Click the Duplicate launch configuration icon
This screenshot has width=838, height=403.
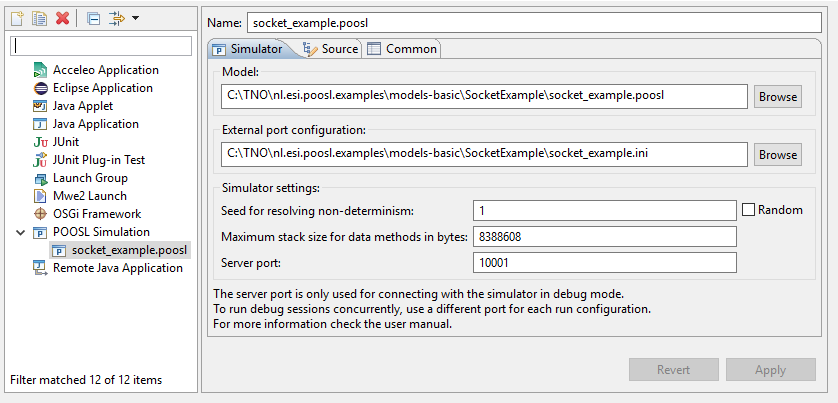39,18
